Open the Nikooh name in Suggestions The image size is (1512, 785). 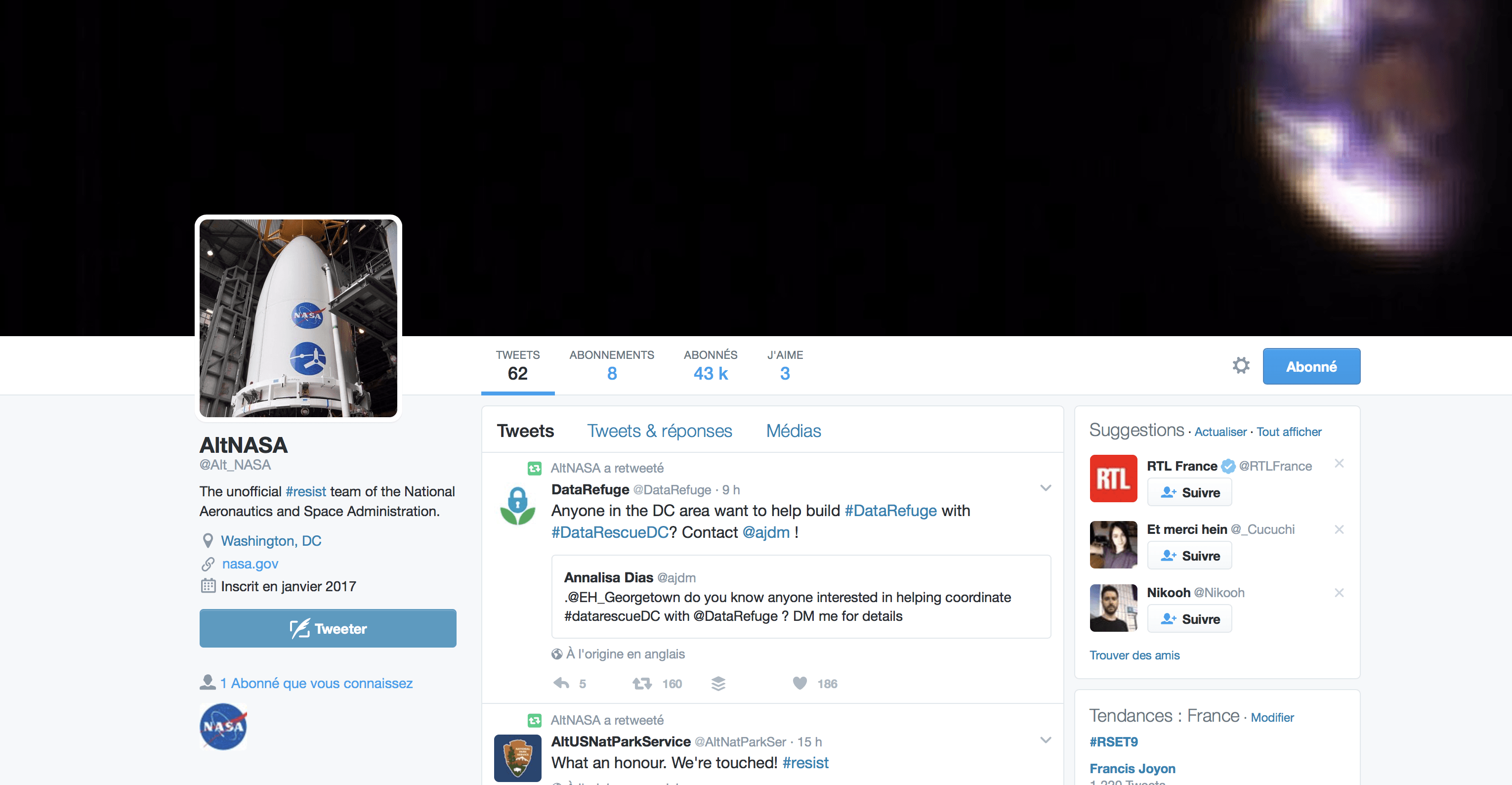[1169, 592]
